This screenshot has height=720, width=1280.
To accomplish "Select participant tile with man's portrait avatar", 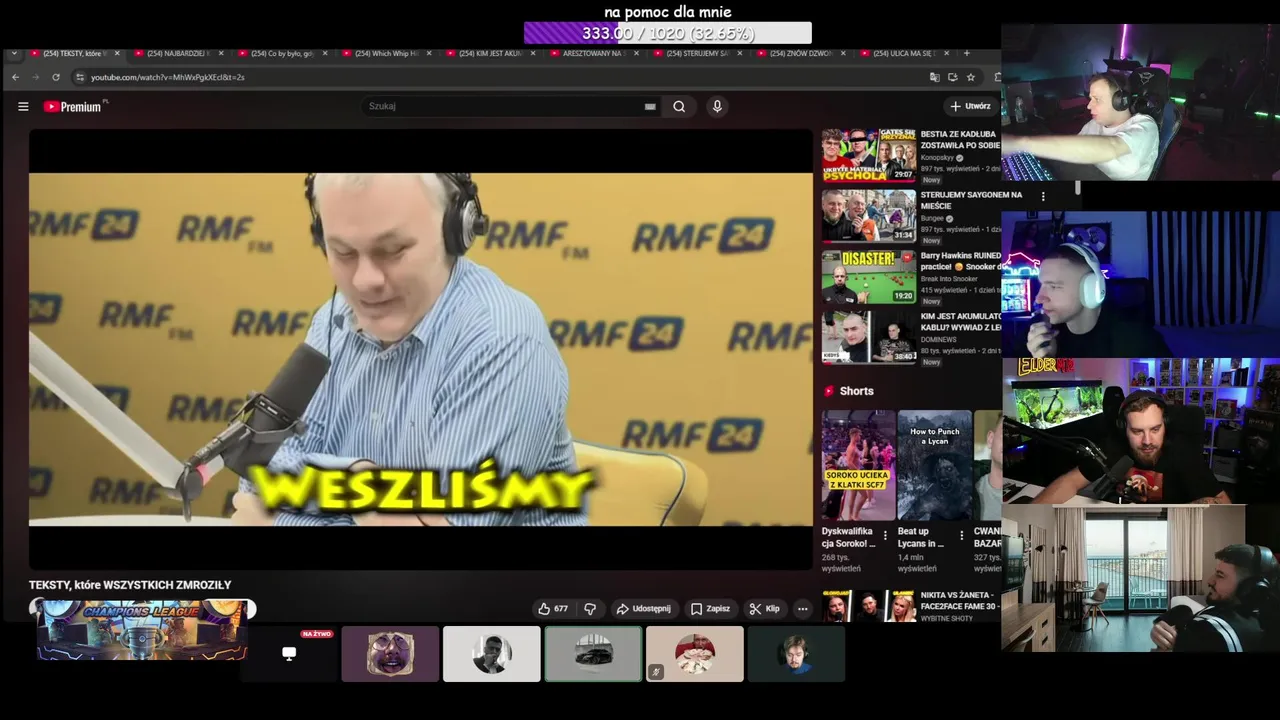I will (x=492, y=654).
